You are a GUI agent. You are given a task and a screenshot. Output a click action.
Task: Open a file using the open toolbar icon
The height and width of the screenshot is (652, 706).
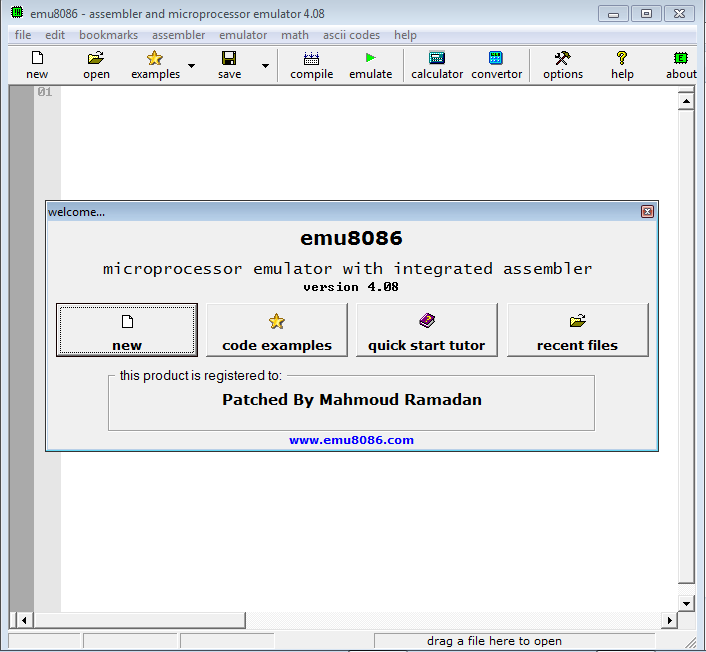96,59
